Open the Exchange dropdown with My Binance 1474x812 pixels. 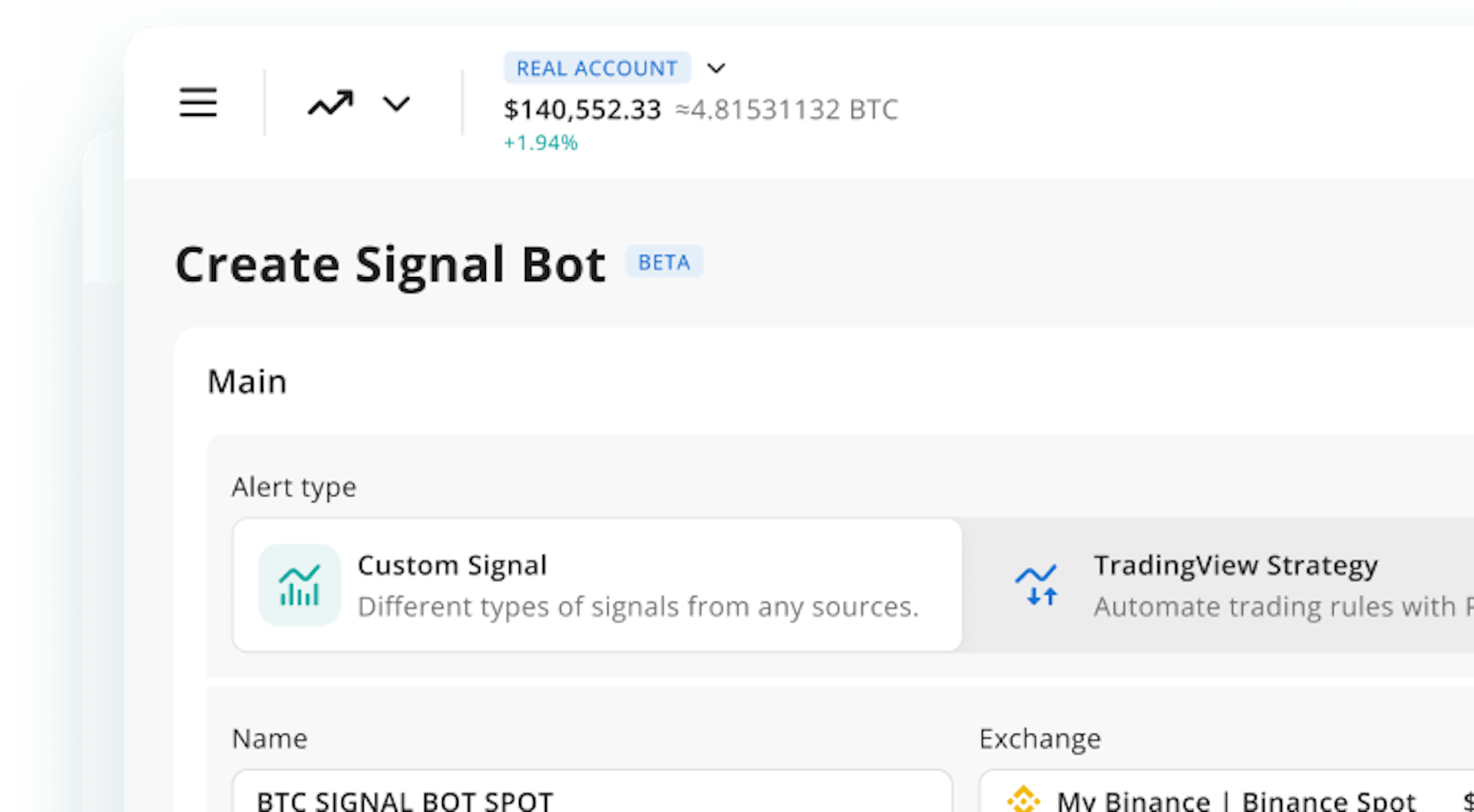click(x=1227, y=791)
